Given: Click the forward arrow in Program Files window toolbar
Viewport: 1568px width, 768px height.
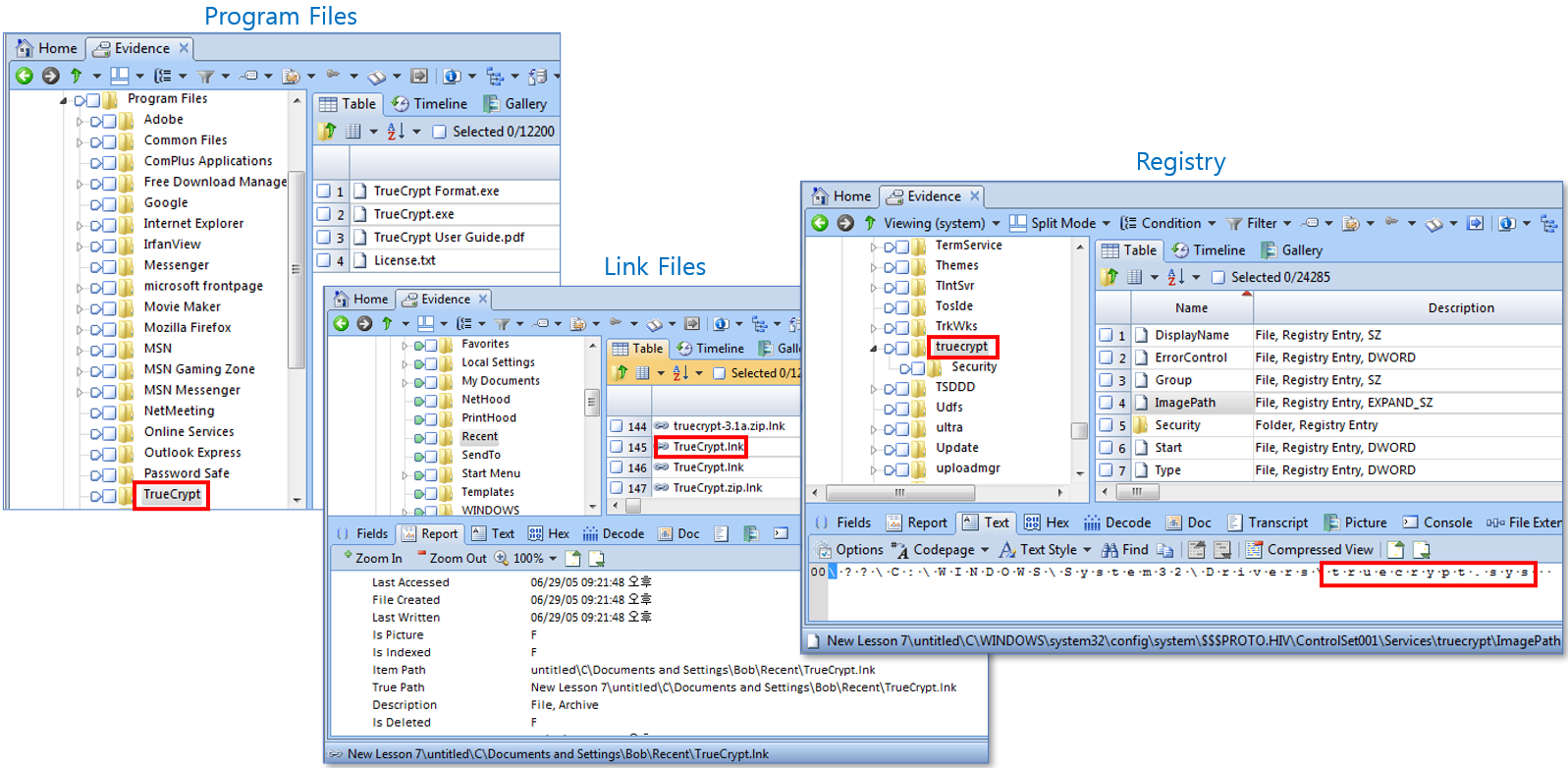Looking at the screenshot, I should pyautogui.click(x=50, y=76).
